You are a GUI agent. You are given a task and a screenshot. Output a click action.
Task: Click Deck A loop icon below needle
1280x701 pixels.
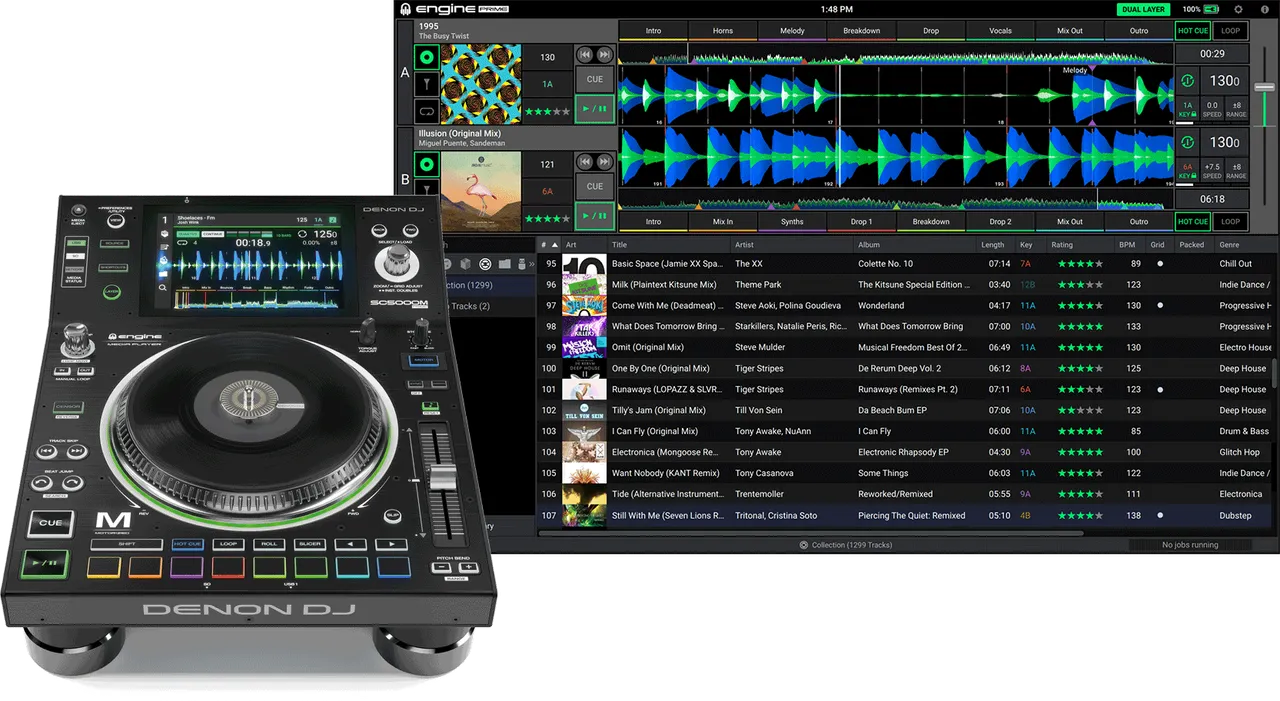427,112
